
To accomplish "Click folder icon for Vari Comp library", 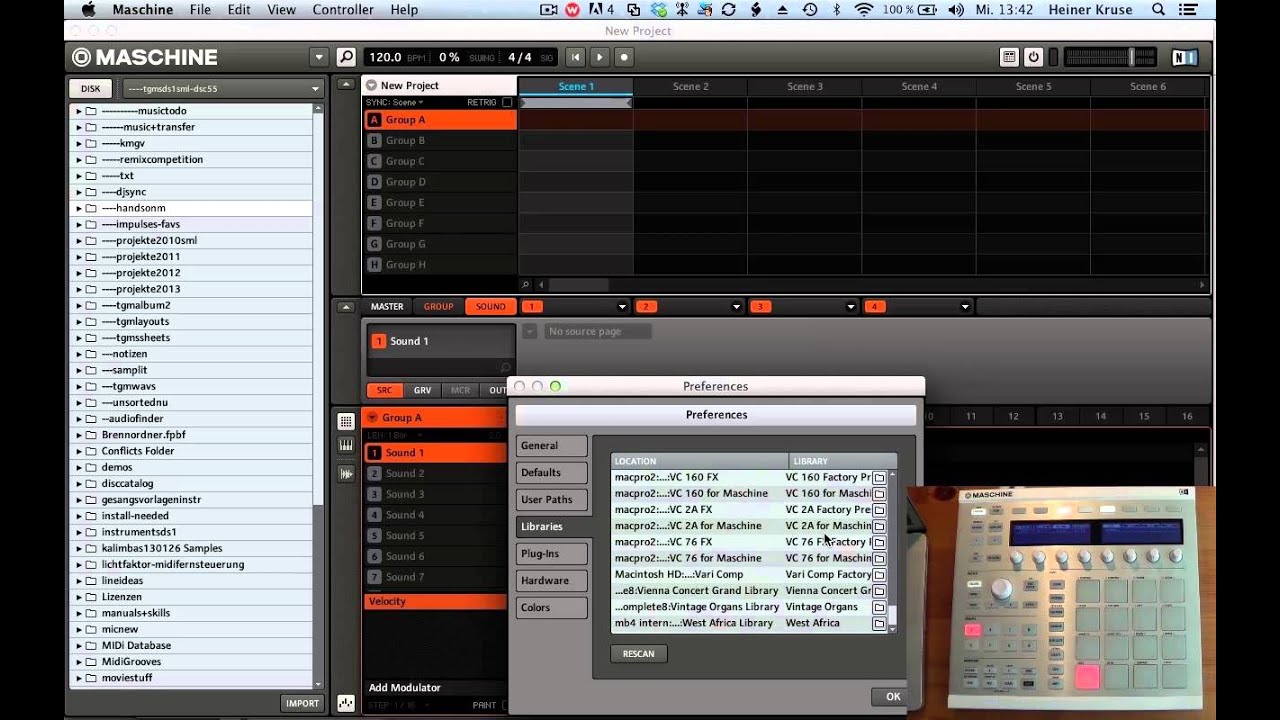I will click(x=879, y=575).
